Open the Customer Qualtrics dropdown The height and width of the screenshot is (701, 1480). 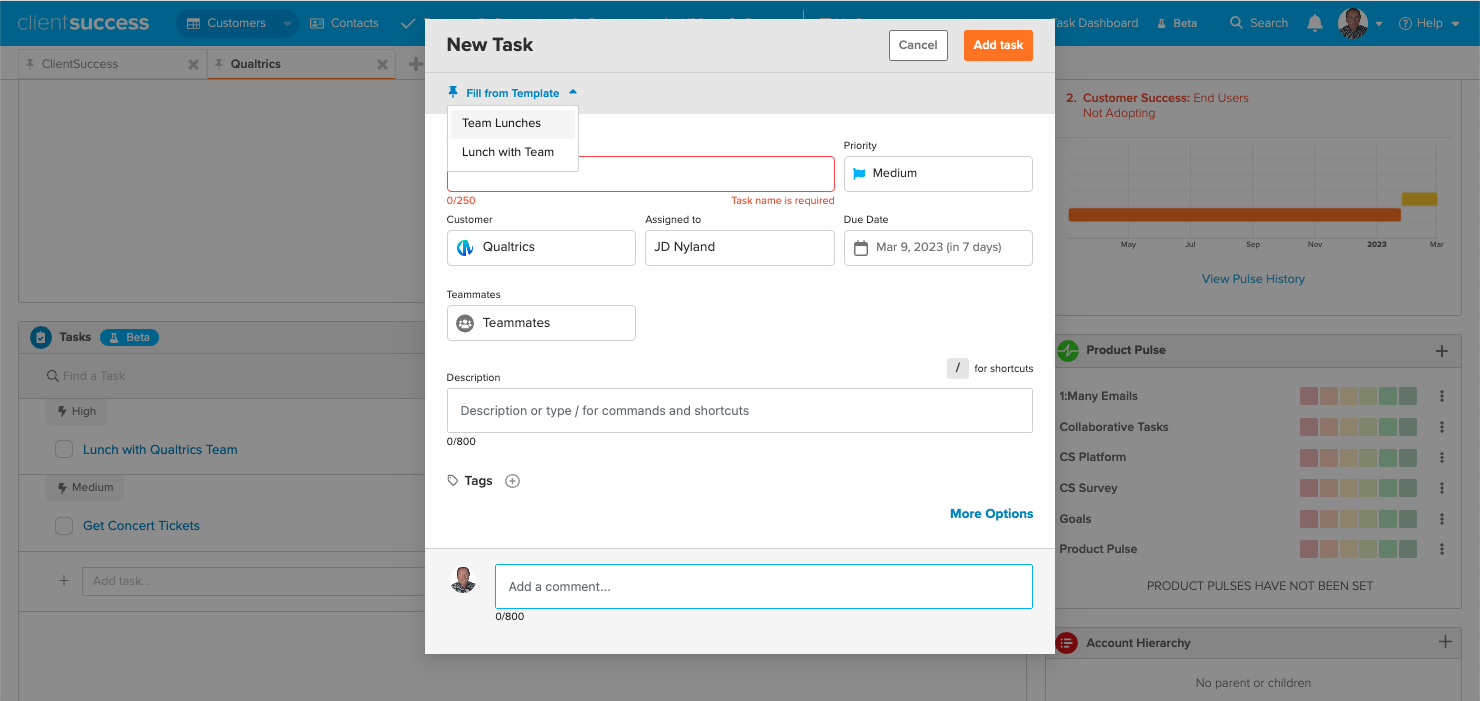(x=541, y=248)
